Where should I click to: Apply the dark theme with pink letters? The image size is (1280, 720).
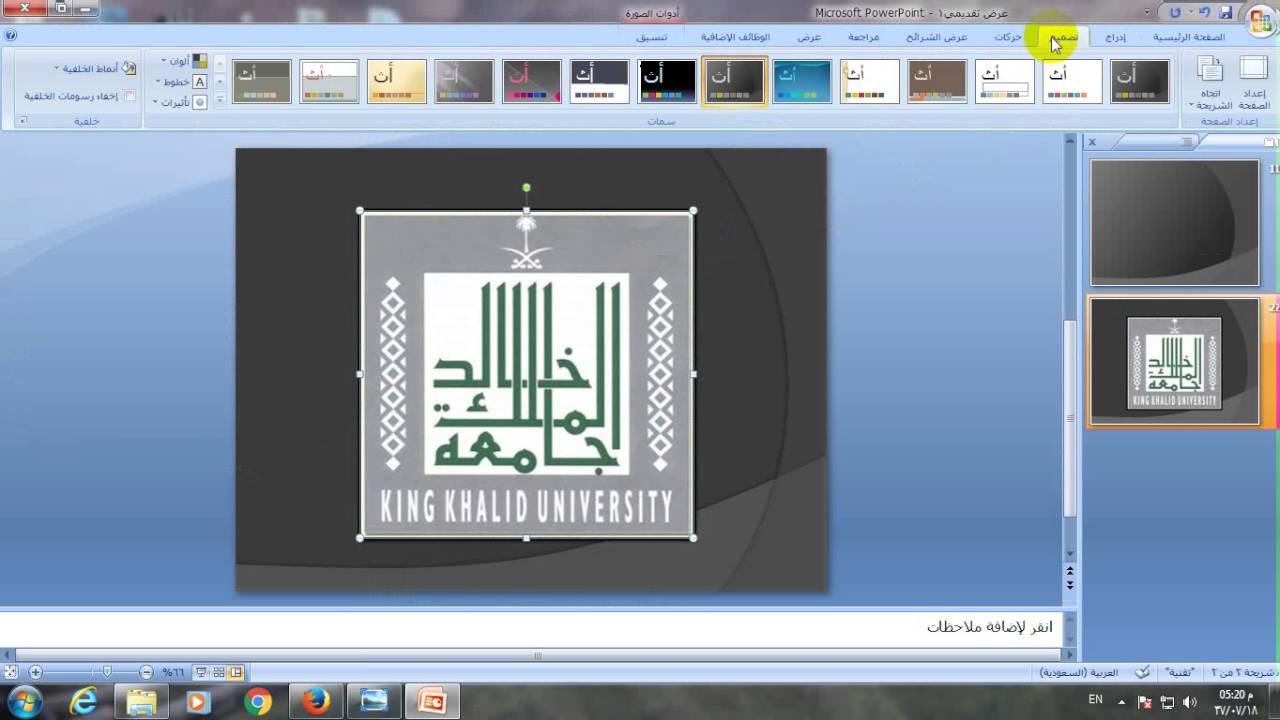pos(532,82)
